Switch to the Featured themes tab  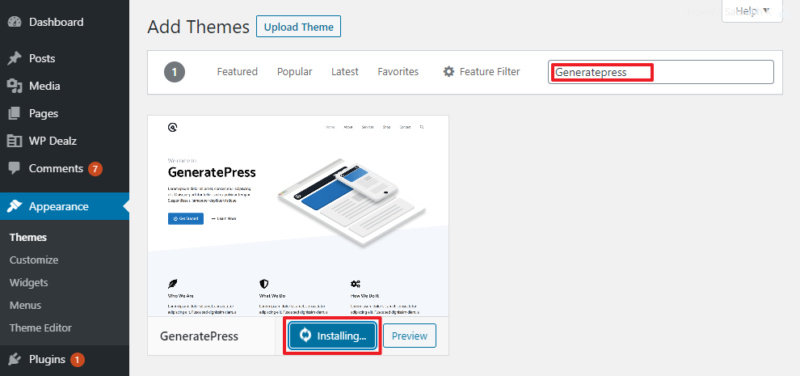click(237, 72)
